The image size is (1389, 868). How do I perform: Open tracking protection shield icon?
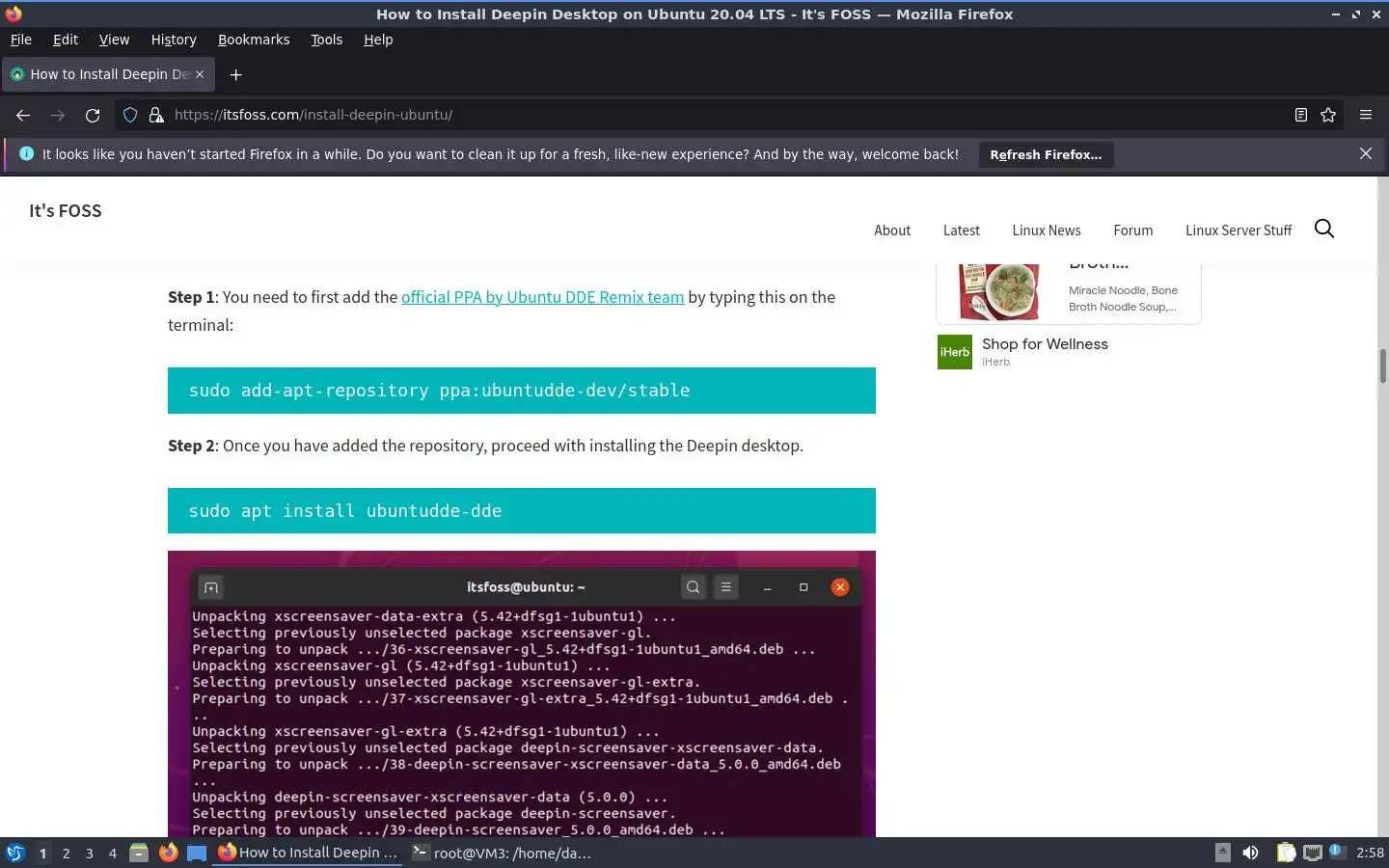(x=130, y=115)
